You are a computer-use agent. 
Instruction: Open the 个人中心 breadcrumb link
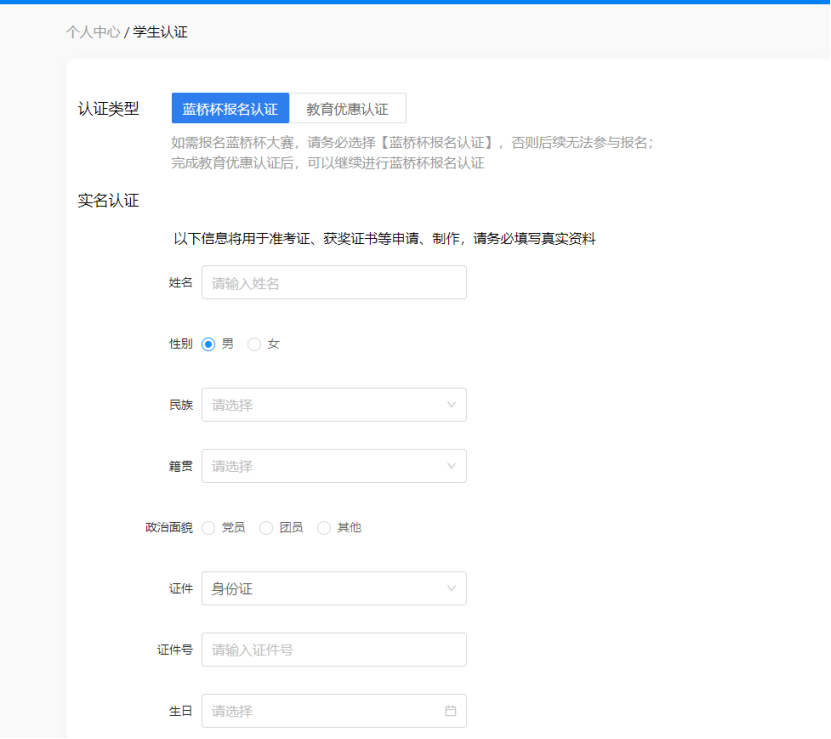pos(93,32)
